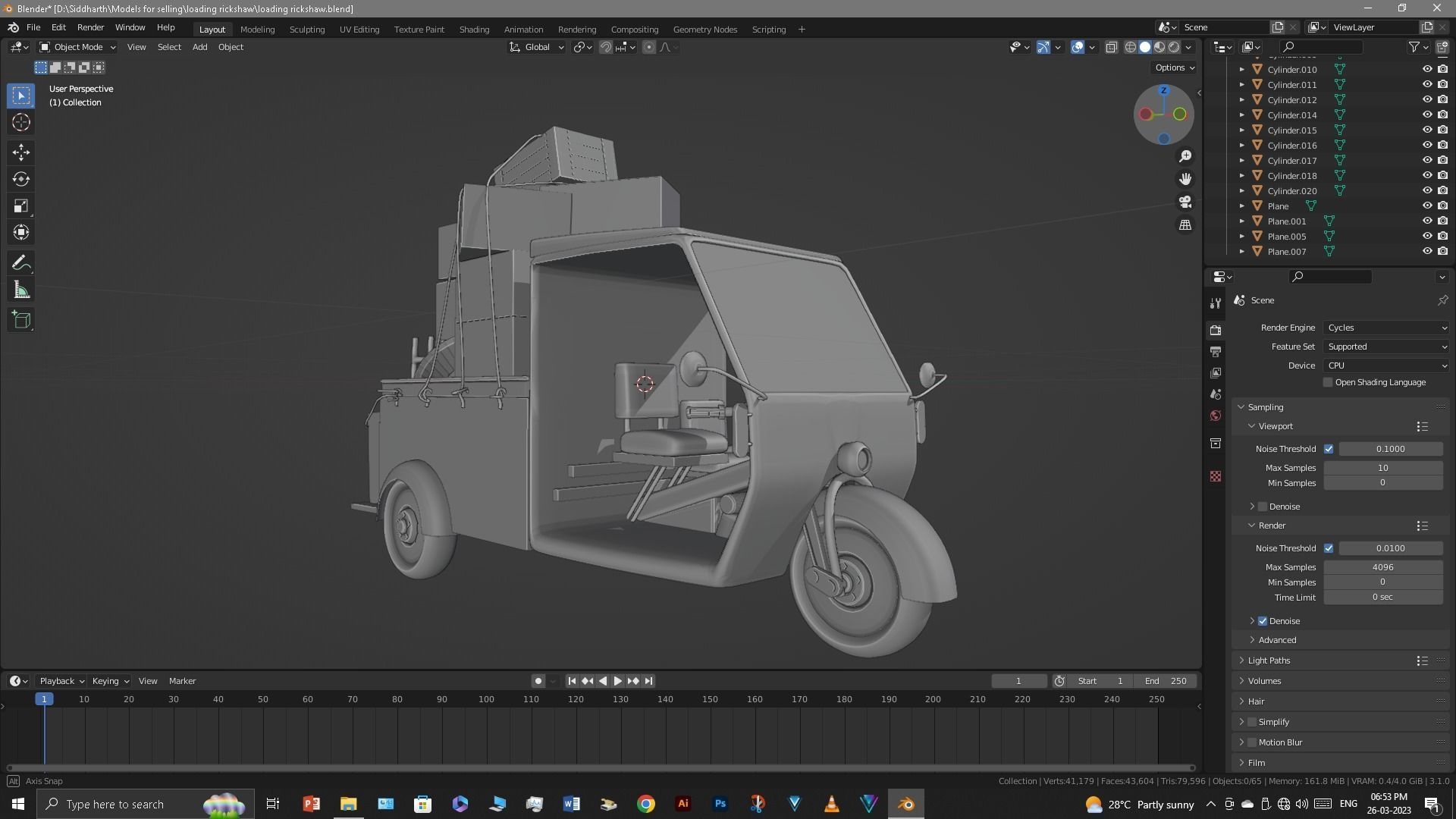The image size is (1456, 819).
Task: Click the Viewport Max Samples field
Action: click(x=1382, y=468)
